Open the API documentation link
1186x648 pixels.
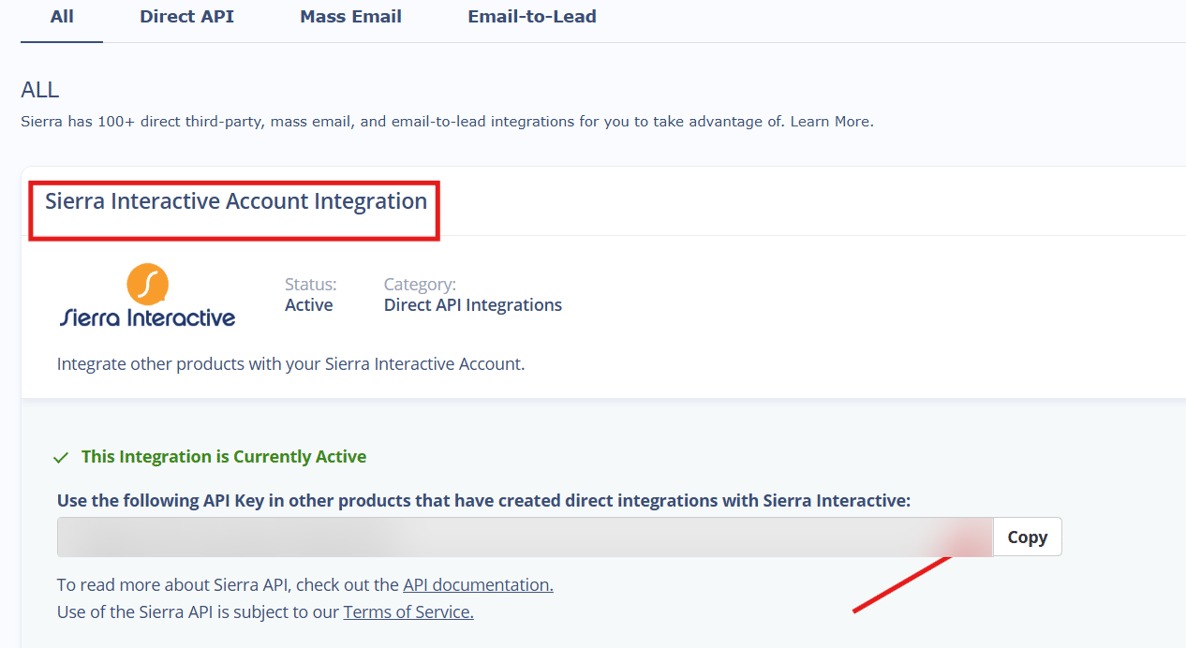click(x=478, y=584)
